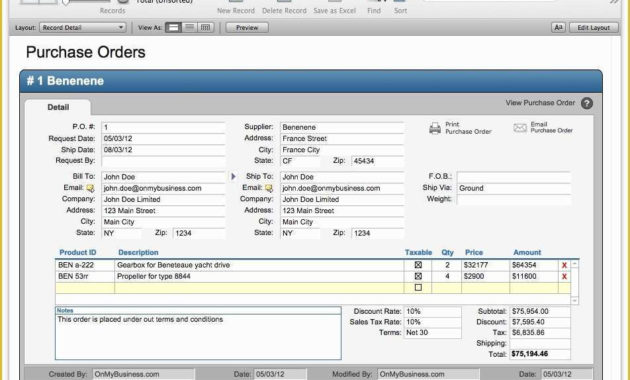Click the Preview button
Viewport: 630px width, 380px height.
[247, 27]
